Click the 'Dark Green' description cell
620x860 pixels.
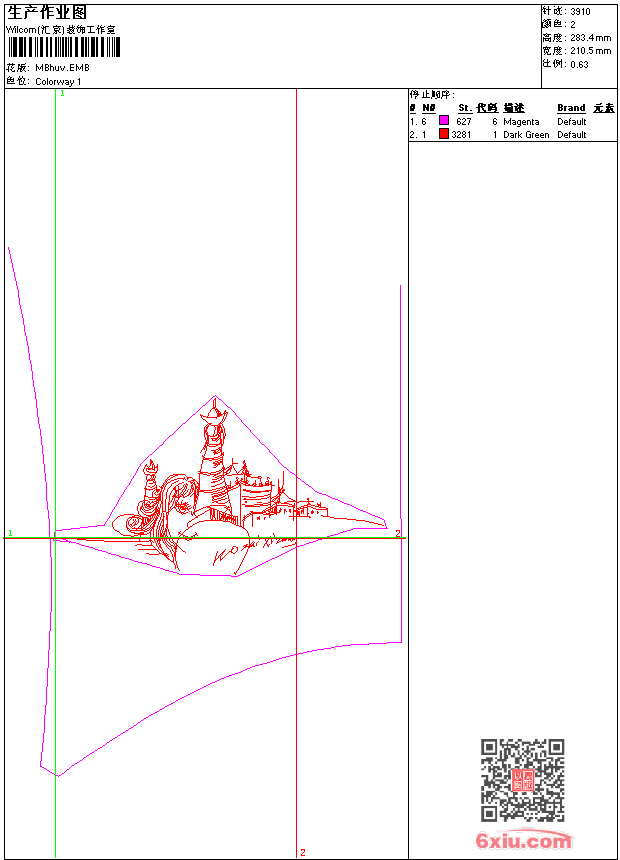(526, 135)
